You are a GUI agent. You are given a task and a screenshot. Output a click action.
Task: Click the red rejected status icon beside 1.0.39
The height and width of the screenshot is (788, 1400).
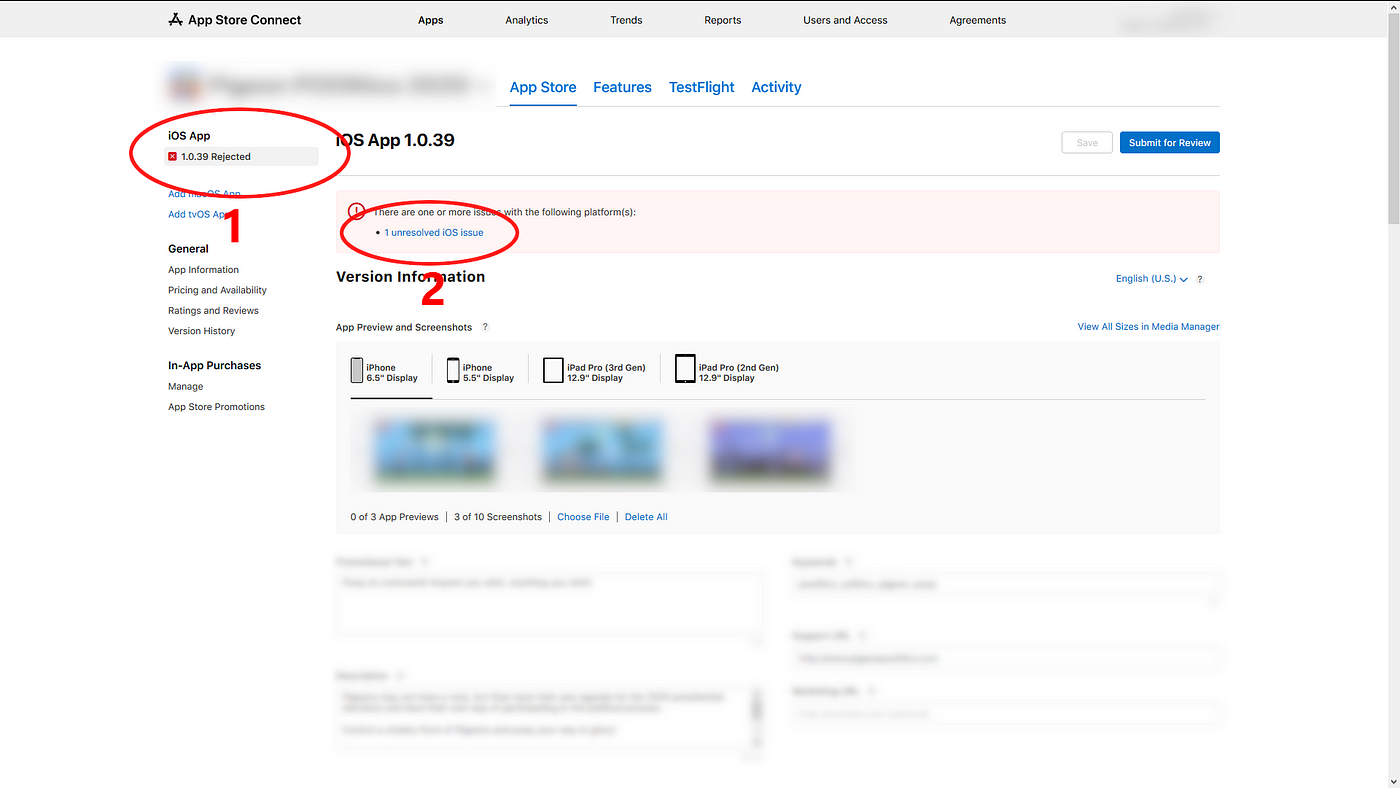[x=173, y=157]
